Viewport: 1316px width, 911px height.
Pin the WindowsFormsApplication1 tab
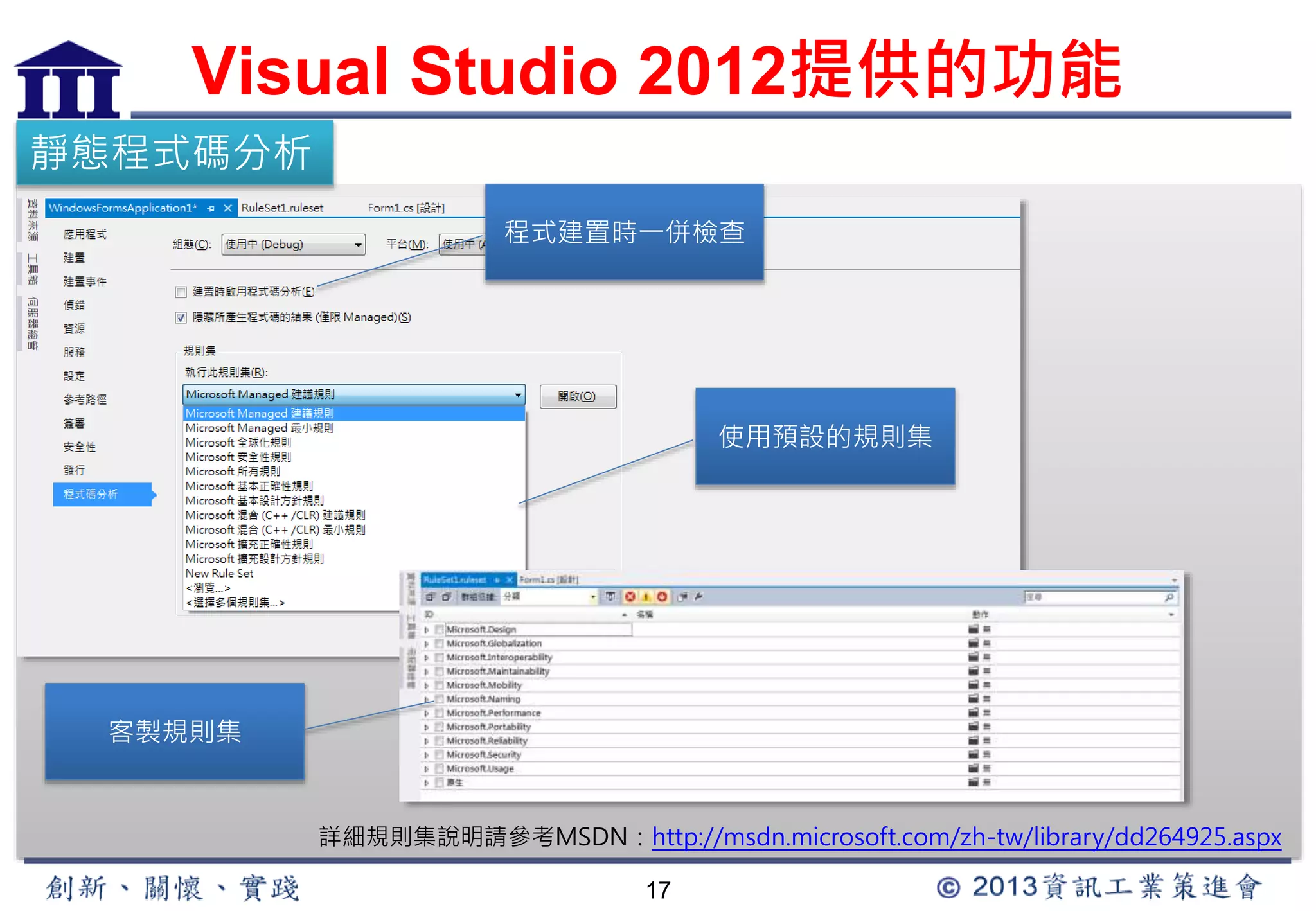point(211,208)
